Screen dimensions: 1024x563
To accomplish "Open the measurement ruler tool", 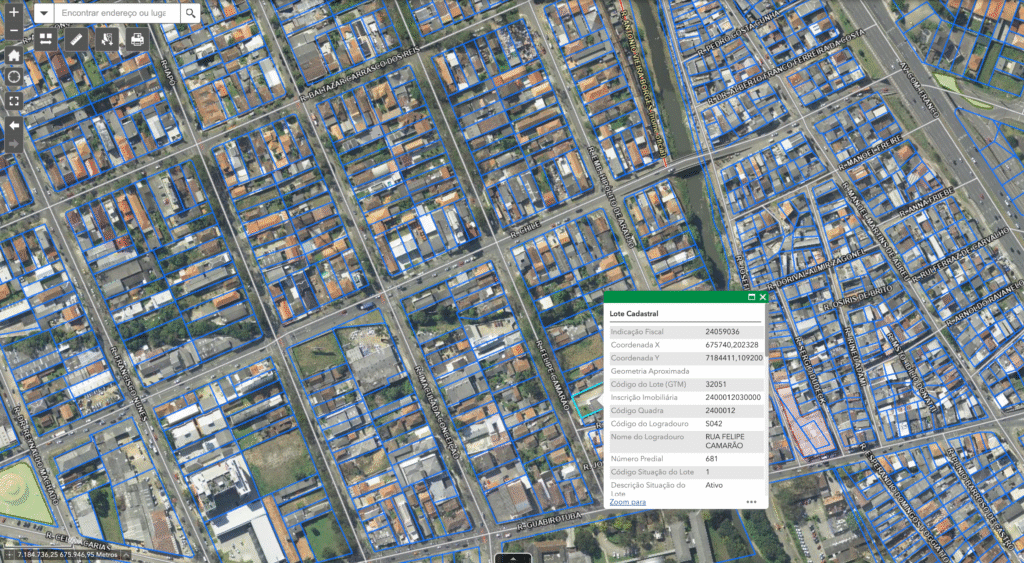I will (x=76, y=39).
